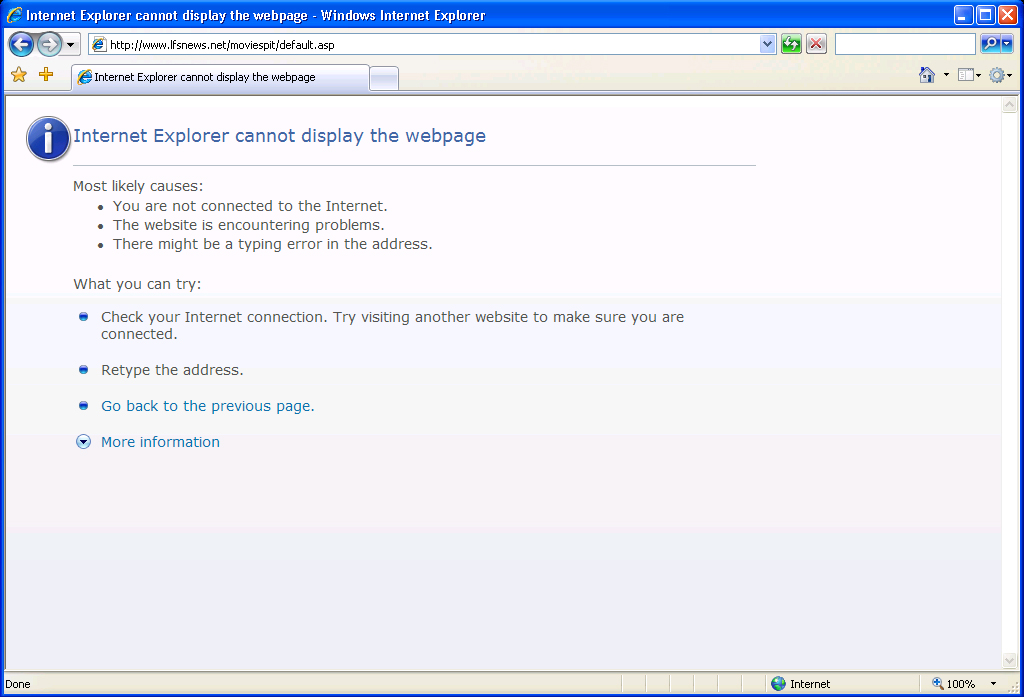Viewport: 1024px width, 697px height.
Task: Click the vertical scrollbar down arrow
Action: tap(1010, 660)
